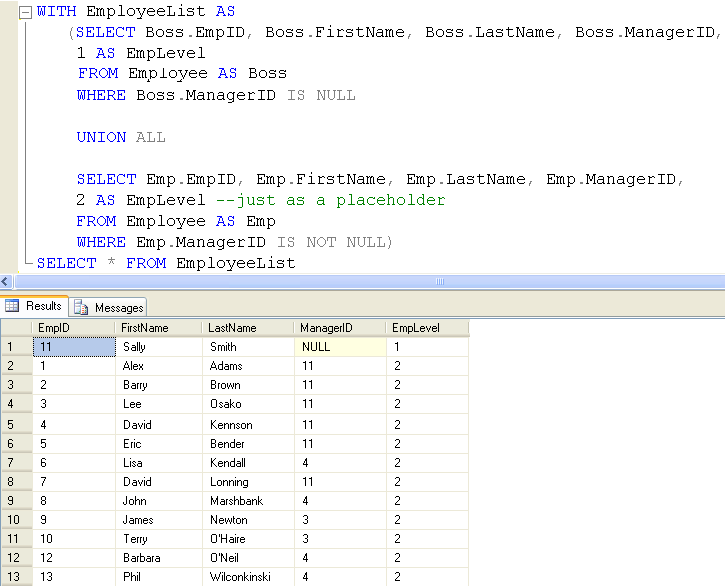Click the first name Barry
The image size is (725, 586).
click(x=135, y=385)
